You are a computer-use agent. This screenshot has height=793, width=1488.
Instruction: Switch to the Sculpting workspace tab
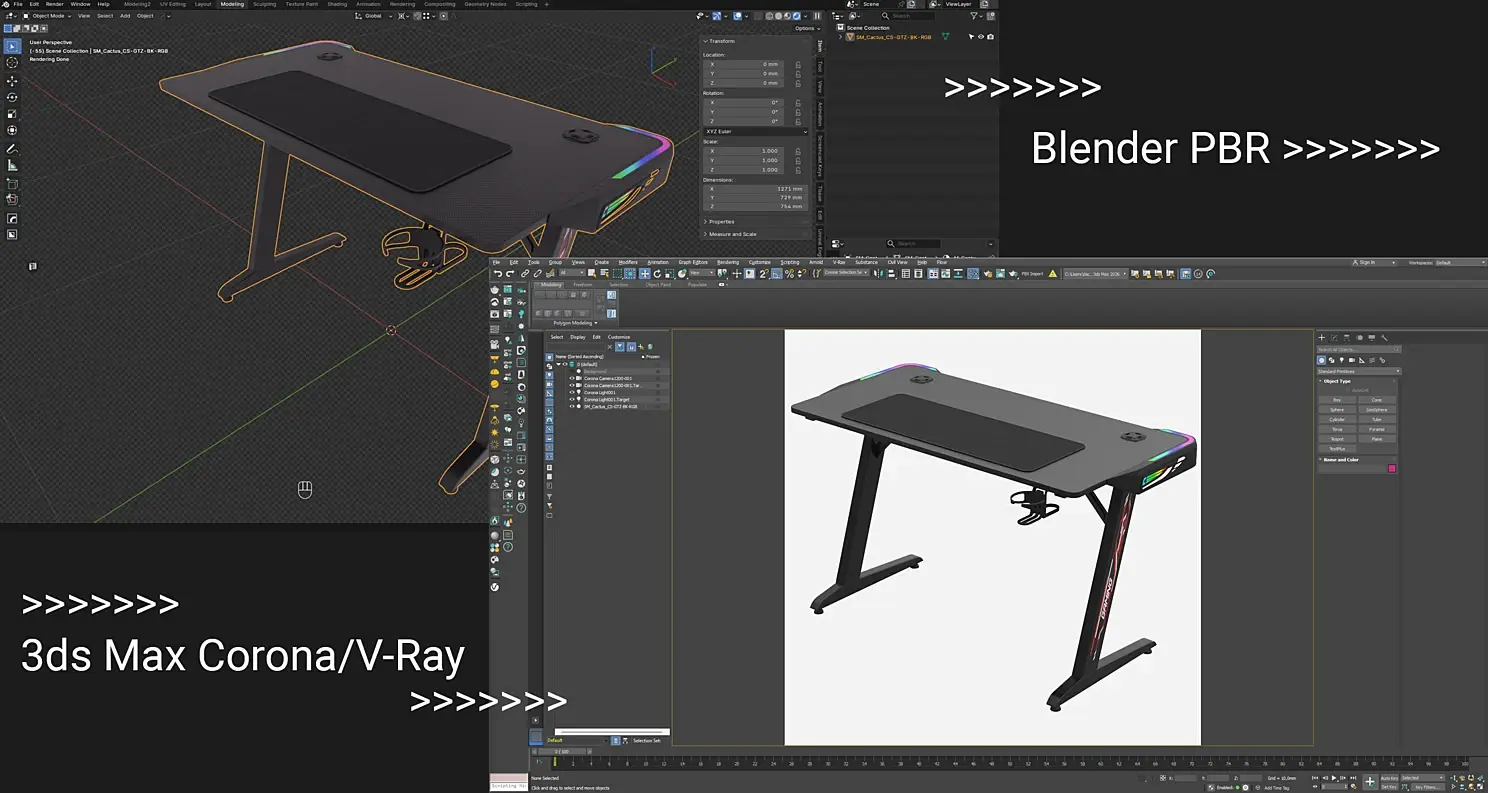[264, 4]
